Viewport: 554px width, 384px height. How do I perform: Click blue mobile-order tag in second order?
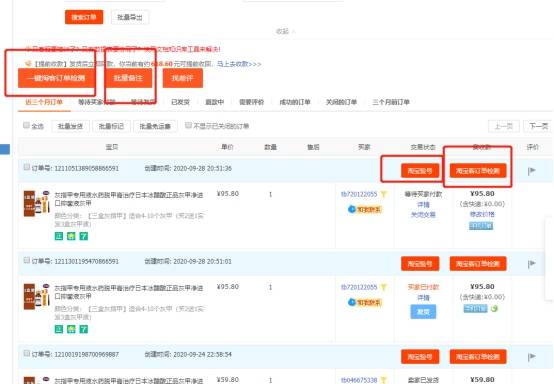[476, 309]
